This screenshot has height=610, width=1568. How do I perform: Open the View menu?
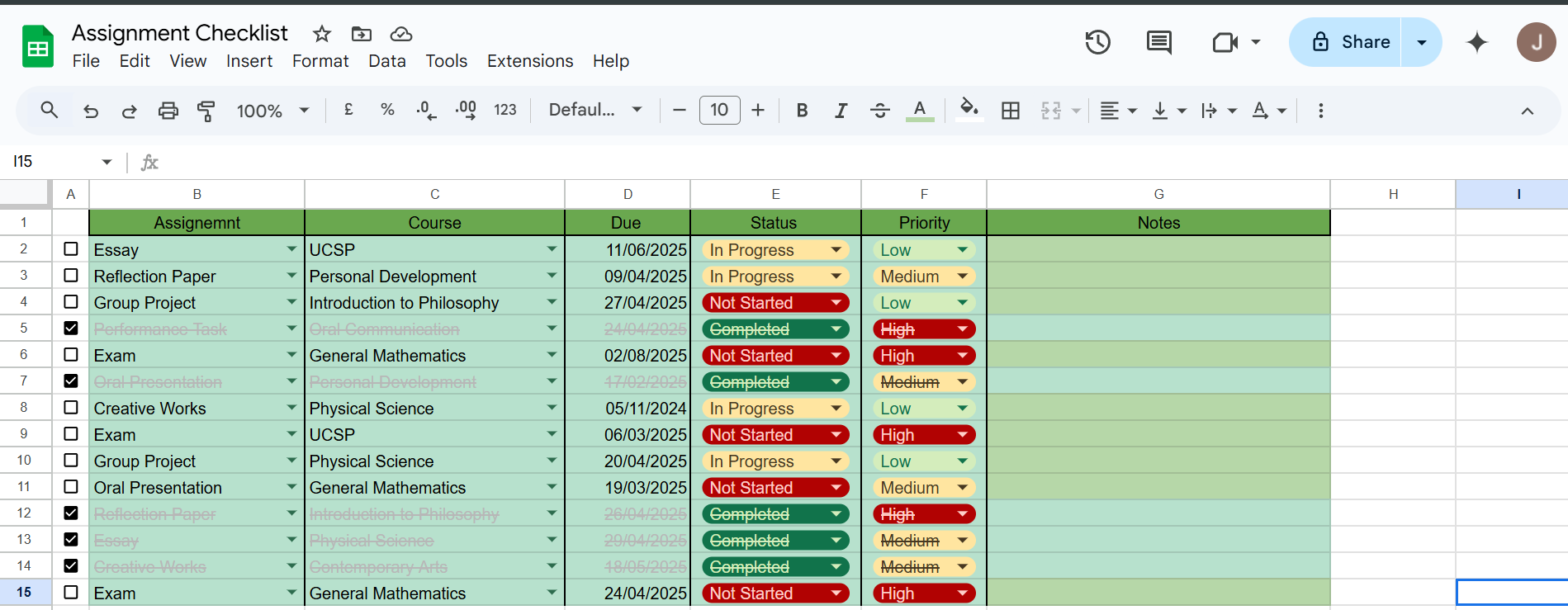pos(188,61)
